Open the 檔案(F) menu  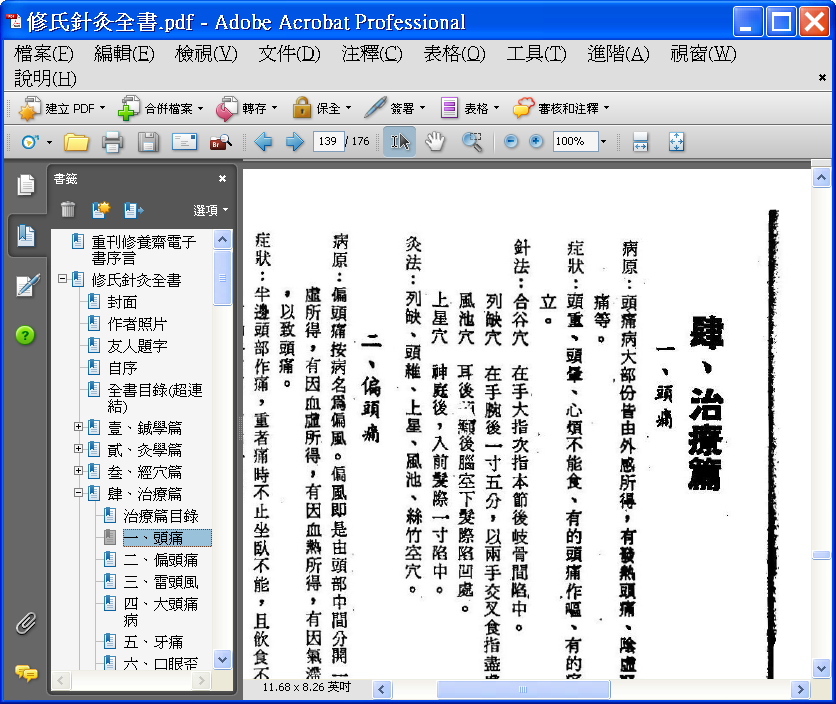(44, 54)
